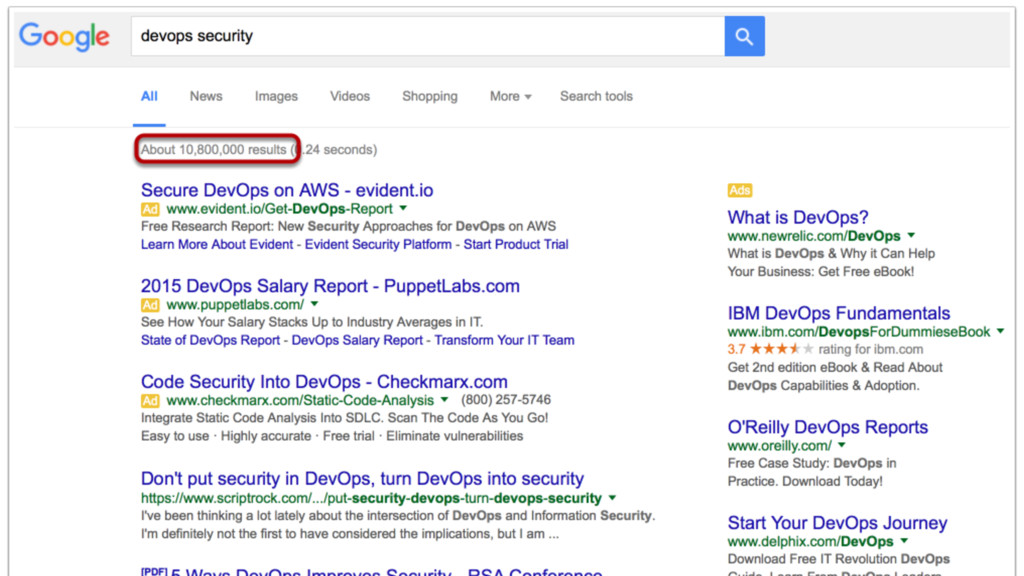Select the All results tab
Viewport: 1024px width, 576px height.
(149, 96)
